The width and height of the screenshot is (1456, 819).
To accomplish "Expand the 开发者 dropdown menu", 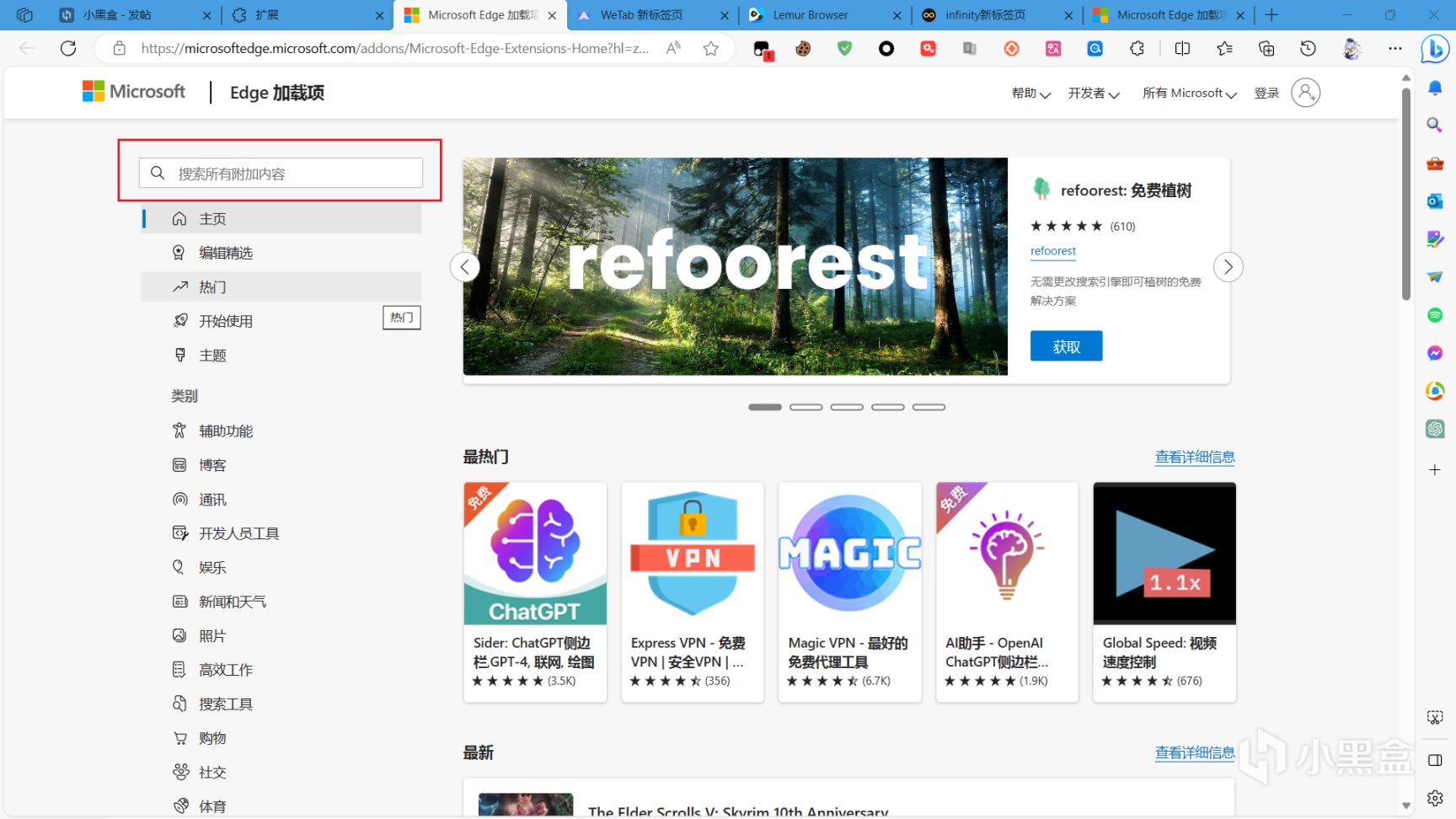I will [1094, 94].
